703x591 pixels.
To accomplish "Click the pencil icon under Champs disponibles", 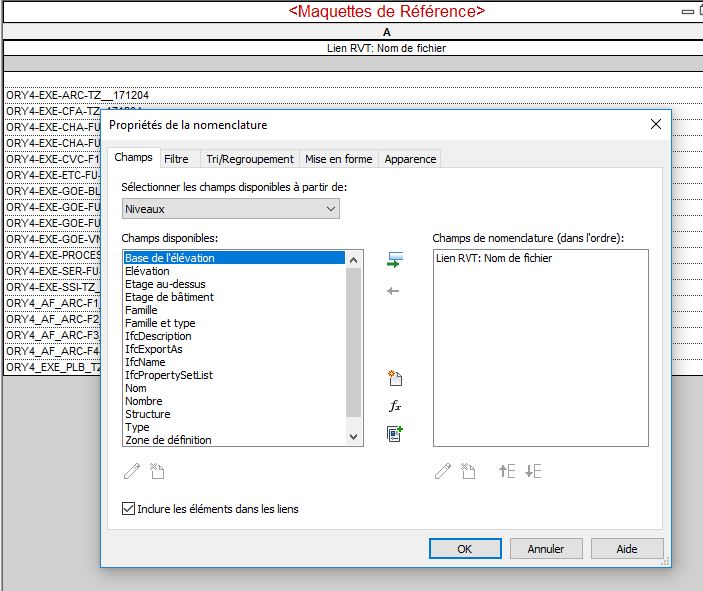I will [132, 471].
